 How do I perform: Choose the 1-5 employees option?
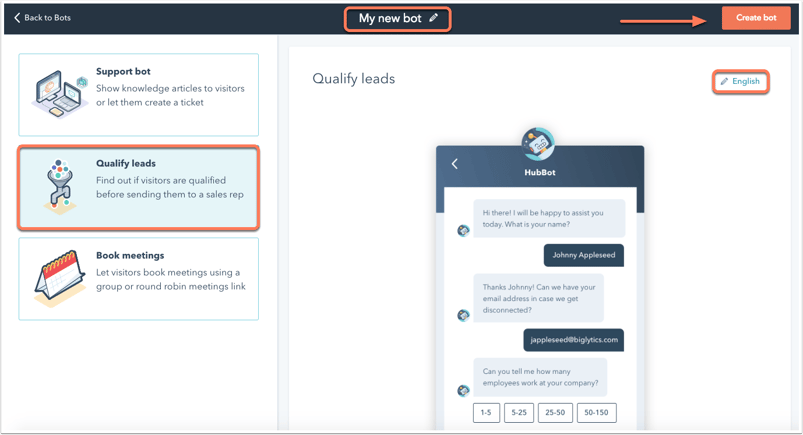point(486,412)
